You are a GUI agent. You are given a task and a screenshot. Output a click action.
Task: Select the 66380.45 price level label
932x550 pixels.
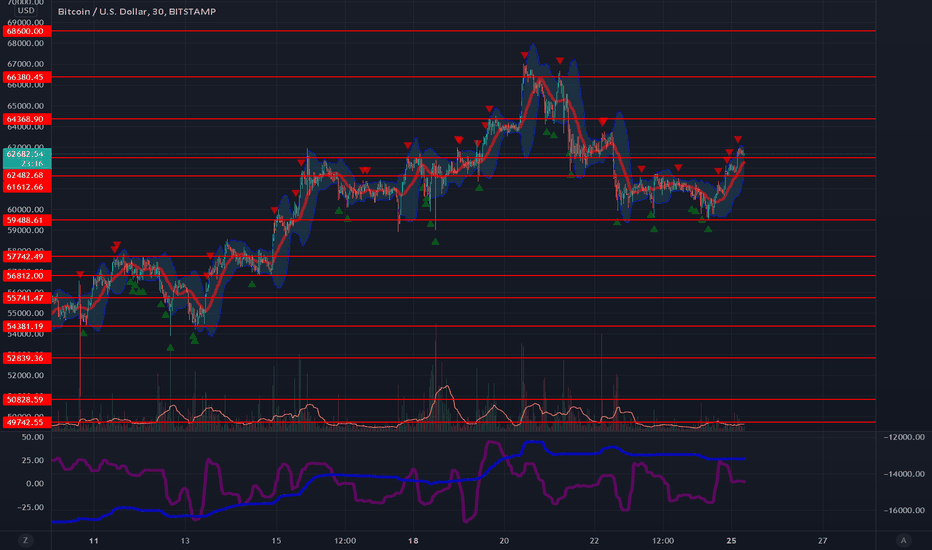click(26, 77)
